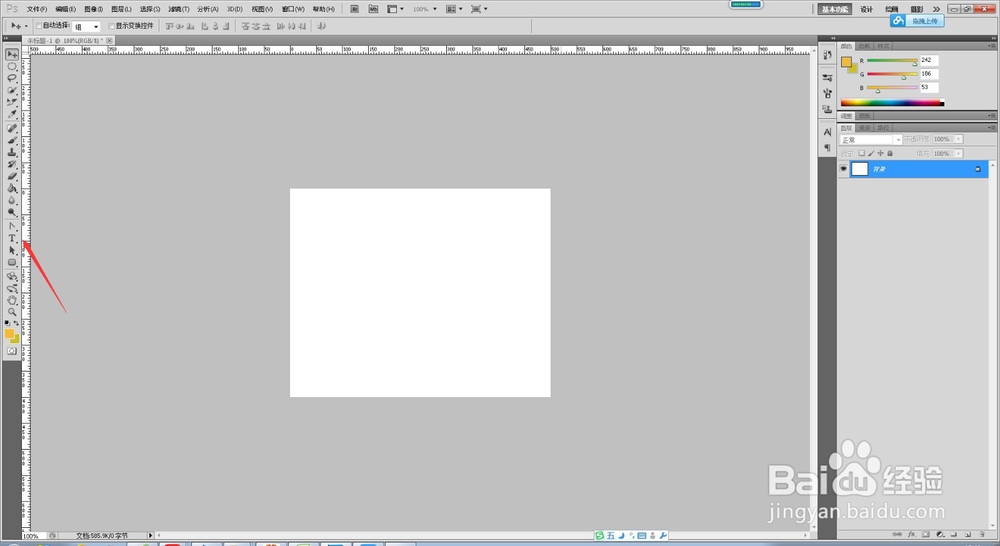Launch Bridge from the application bar

[x=355, y=9]
